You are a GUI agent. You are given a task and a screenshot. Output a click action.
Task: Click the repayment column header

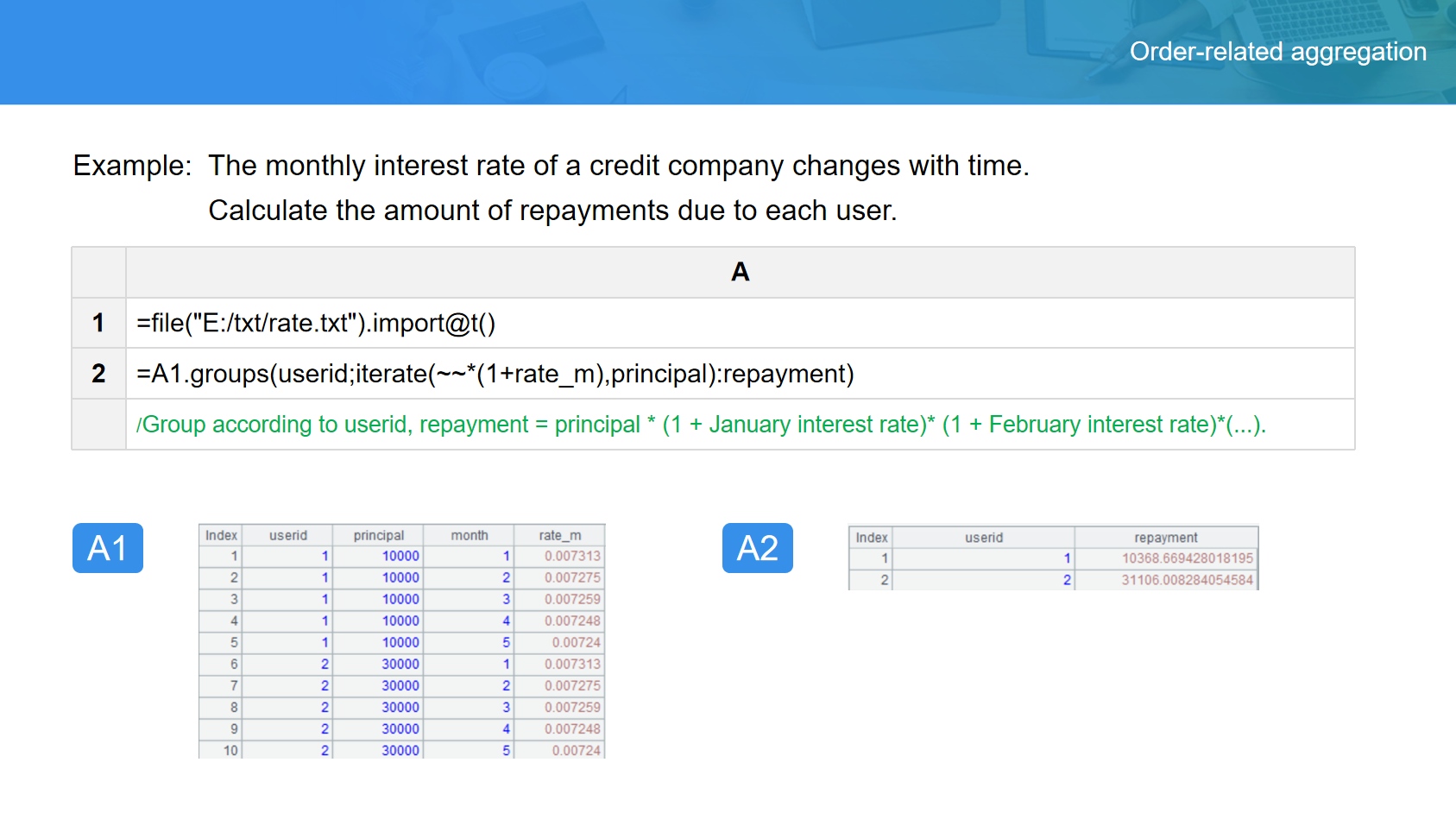click(1165, 537)
